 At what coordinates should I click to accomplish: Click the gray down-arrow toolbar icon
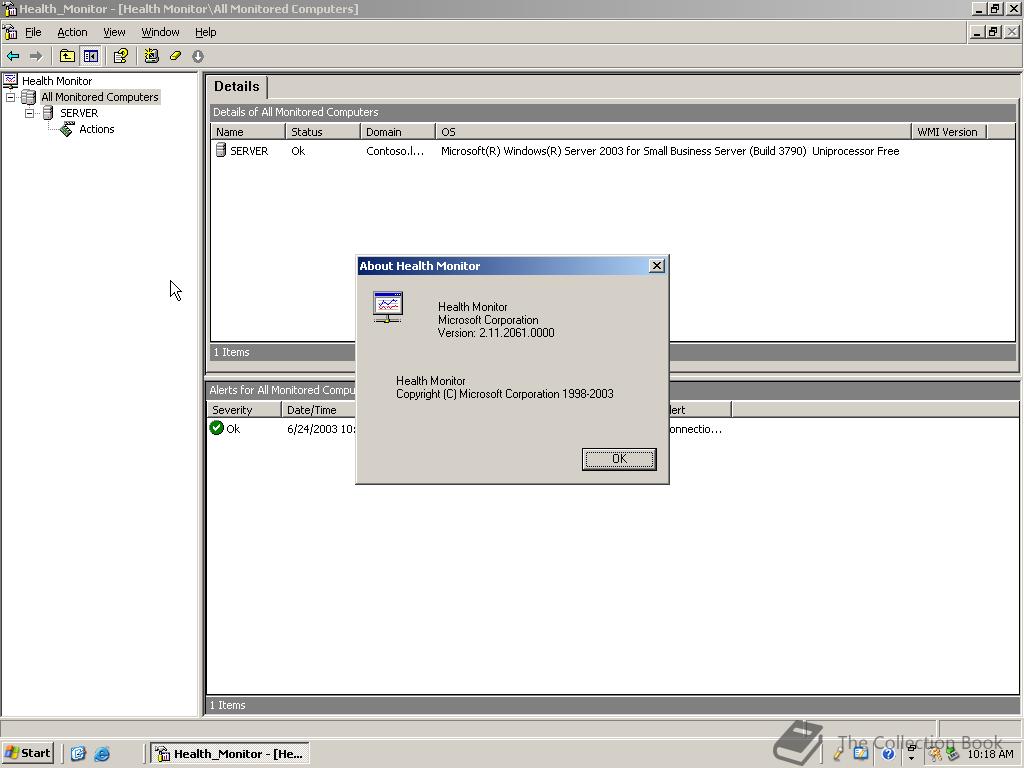point(198,56)
